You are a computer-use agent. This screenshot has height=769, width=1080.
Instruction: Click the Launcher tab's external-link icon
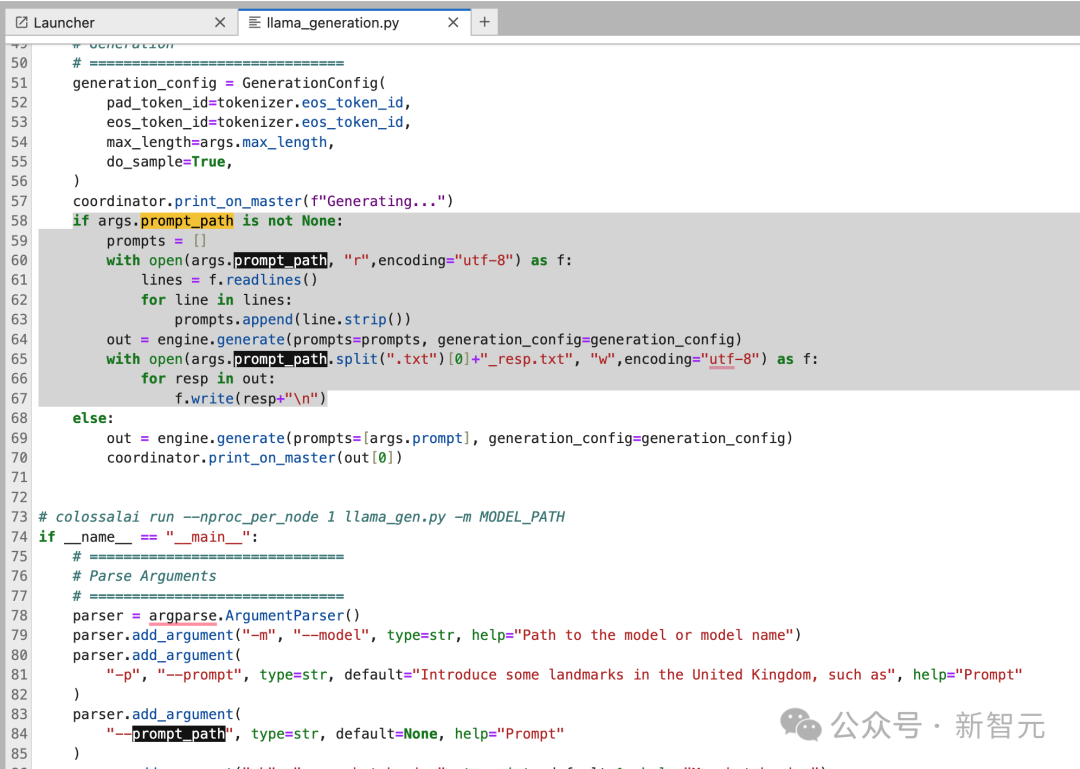21,23
